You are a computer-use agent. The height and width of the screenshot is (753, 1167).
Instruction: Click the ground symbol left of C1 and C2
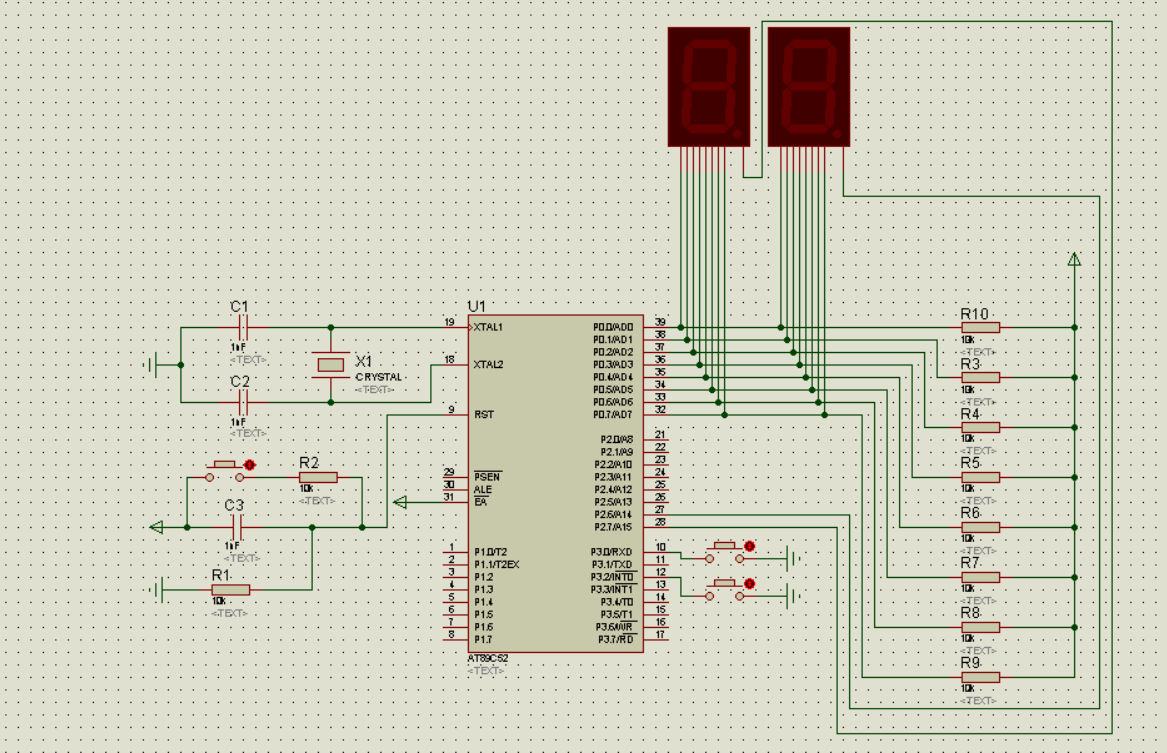point(152,365)
